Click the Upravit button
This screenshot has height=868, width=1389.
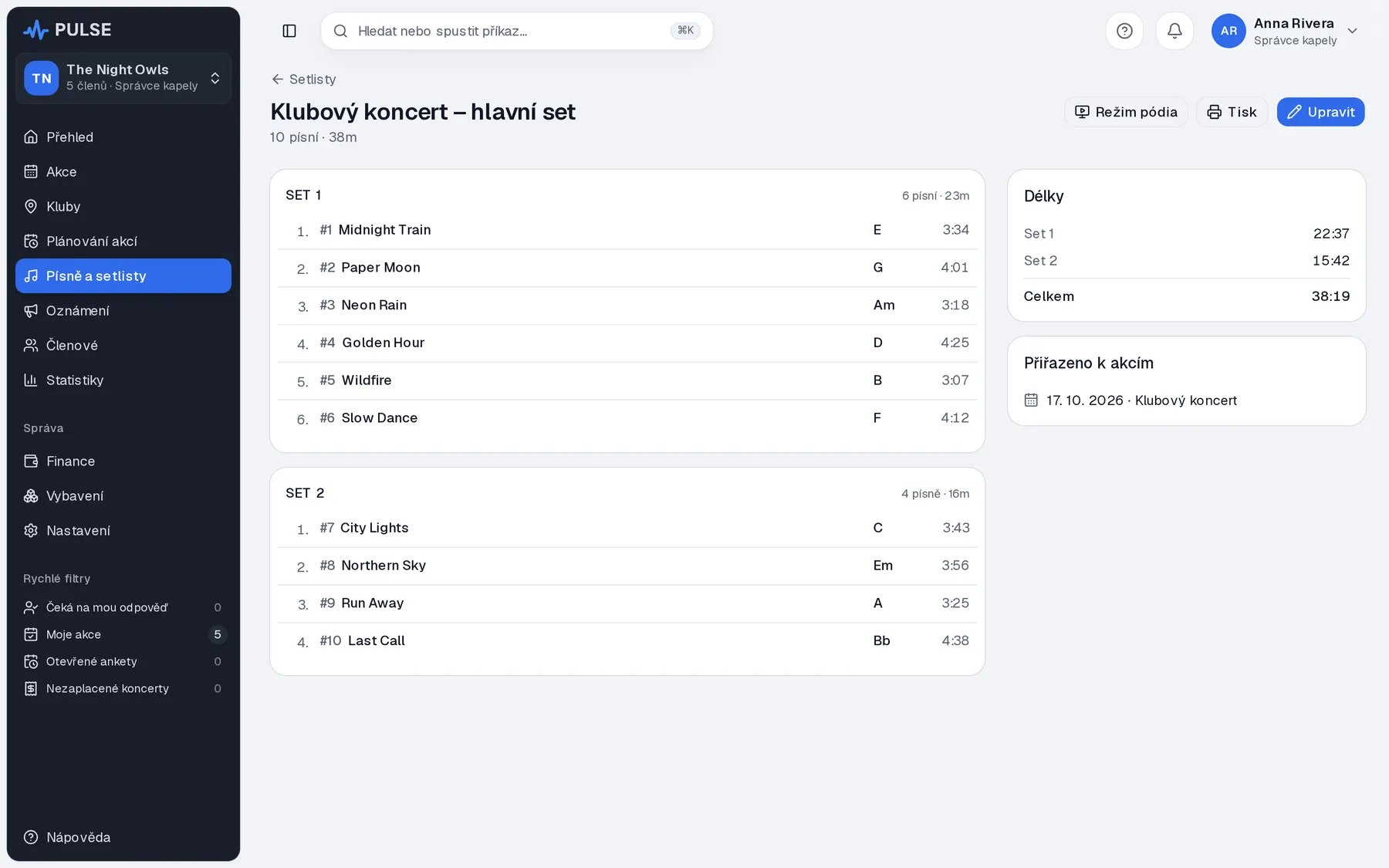[1320, 112]
